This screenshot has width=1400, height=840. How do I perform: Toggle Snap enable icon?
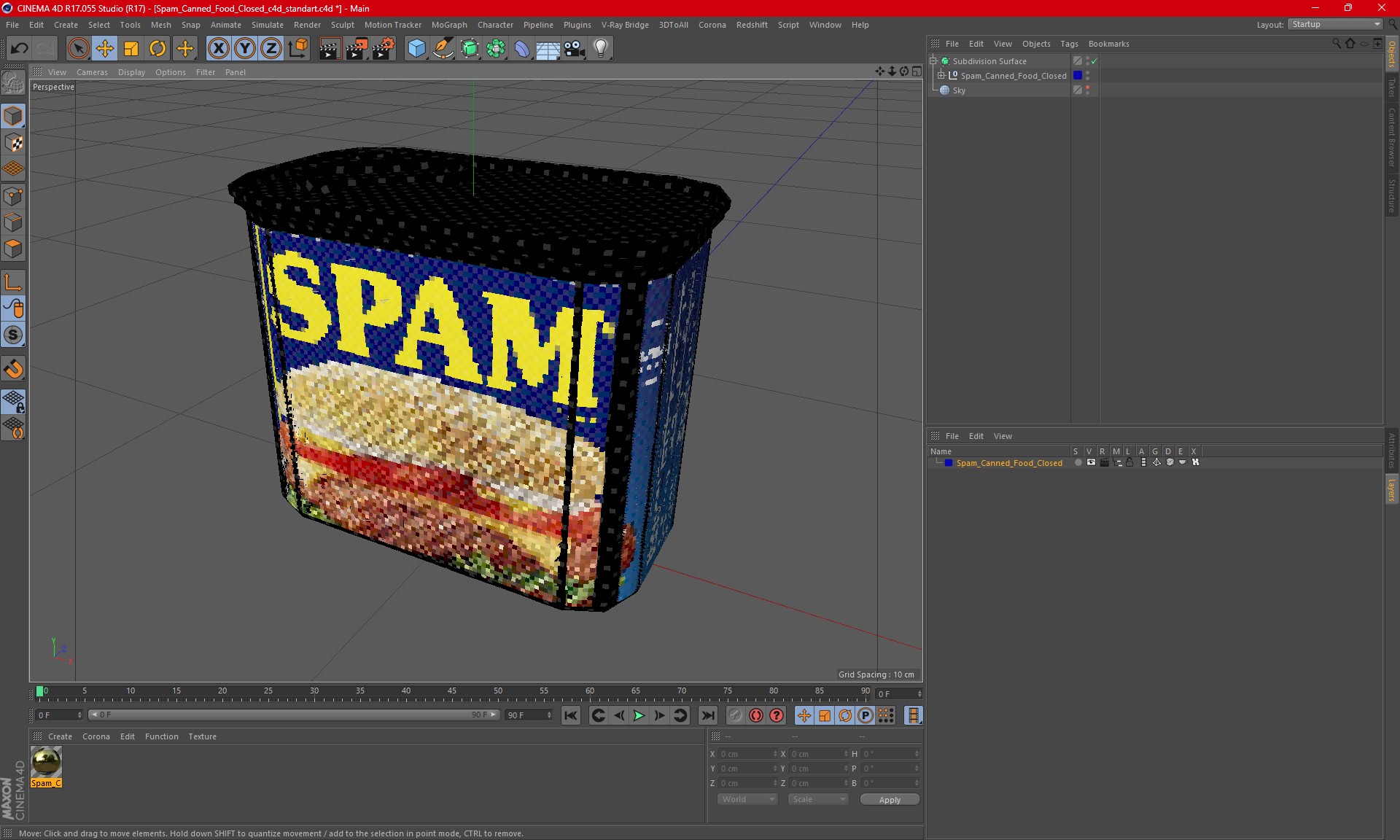[x=13, y=335]
